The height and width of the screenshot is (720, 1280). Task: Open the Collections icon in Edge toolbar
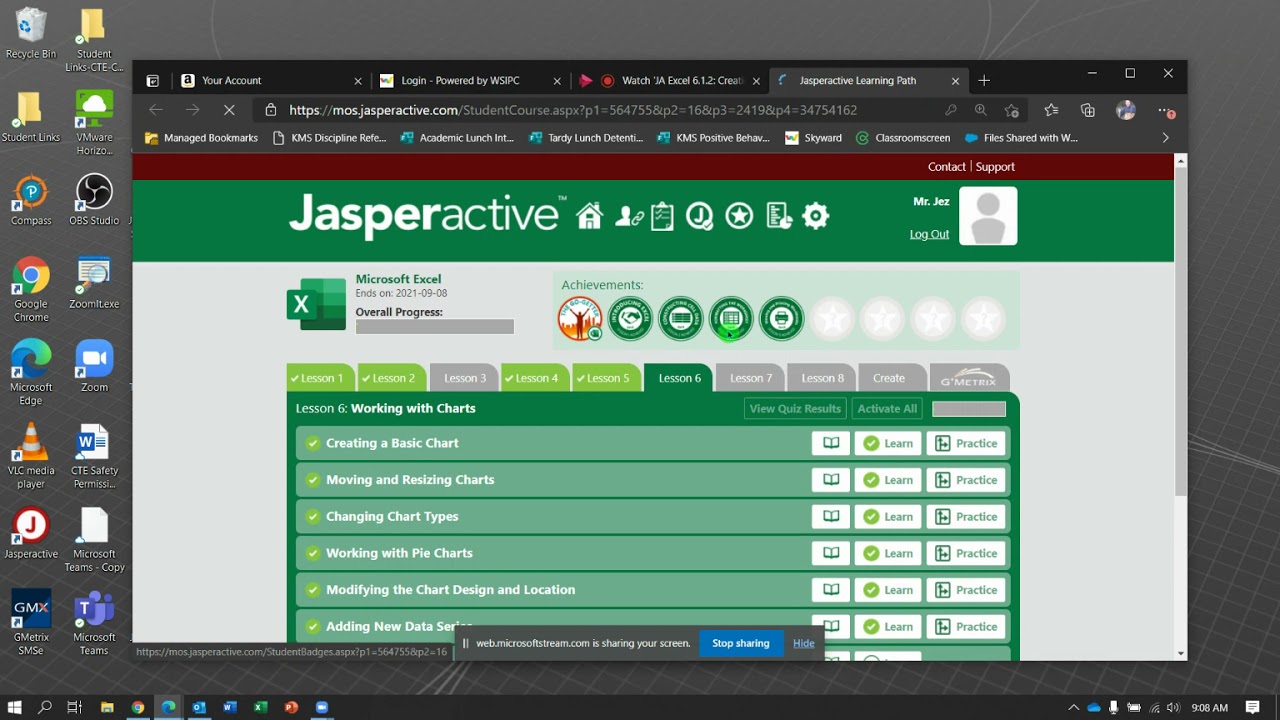point(1088,110)
